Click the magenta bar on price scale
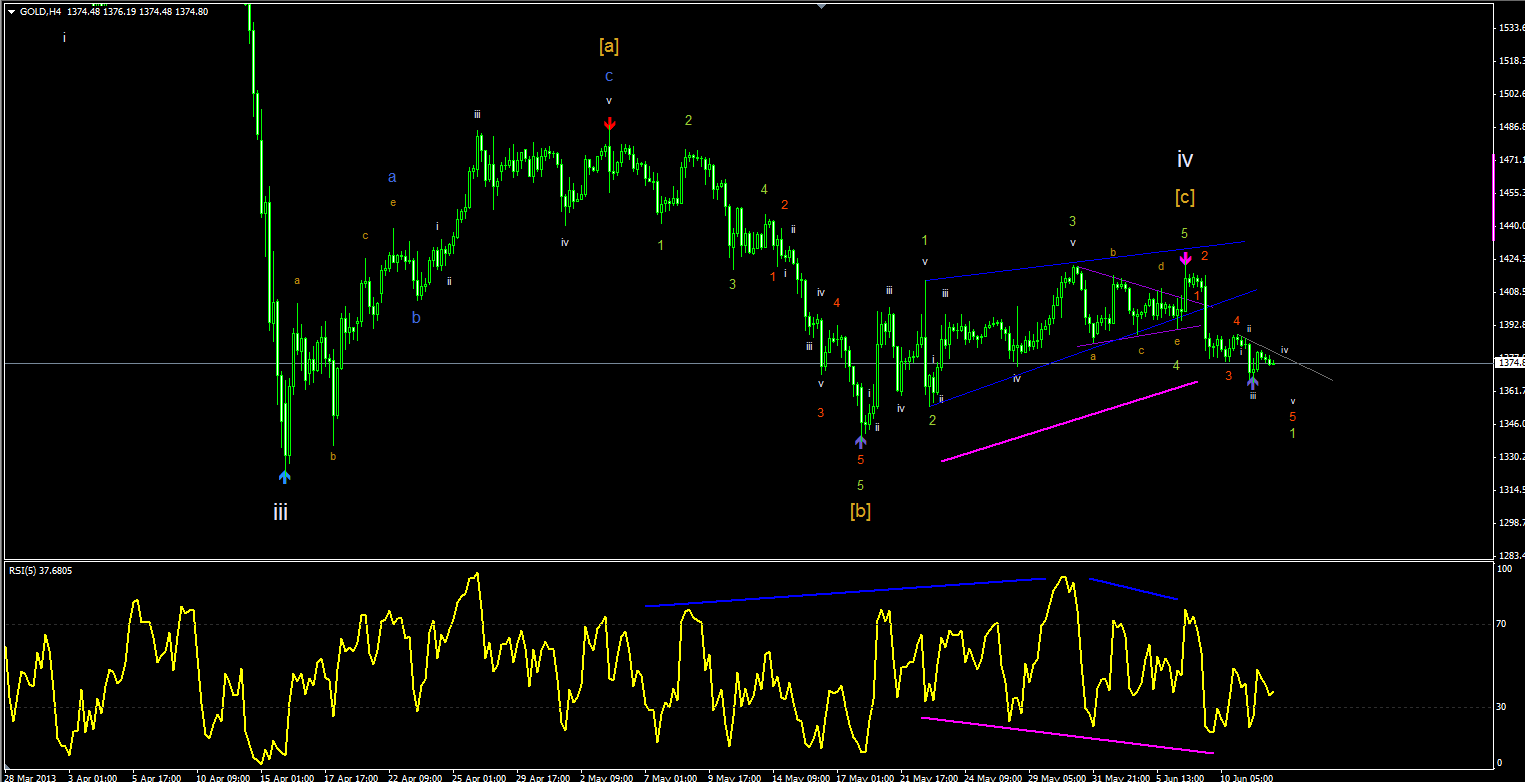 point(1493,196)
